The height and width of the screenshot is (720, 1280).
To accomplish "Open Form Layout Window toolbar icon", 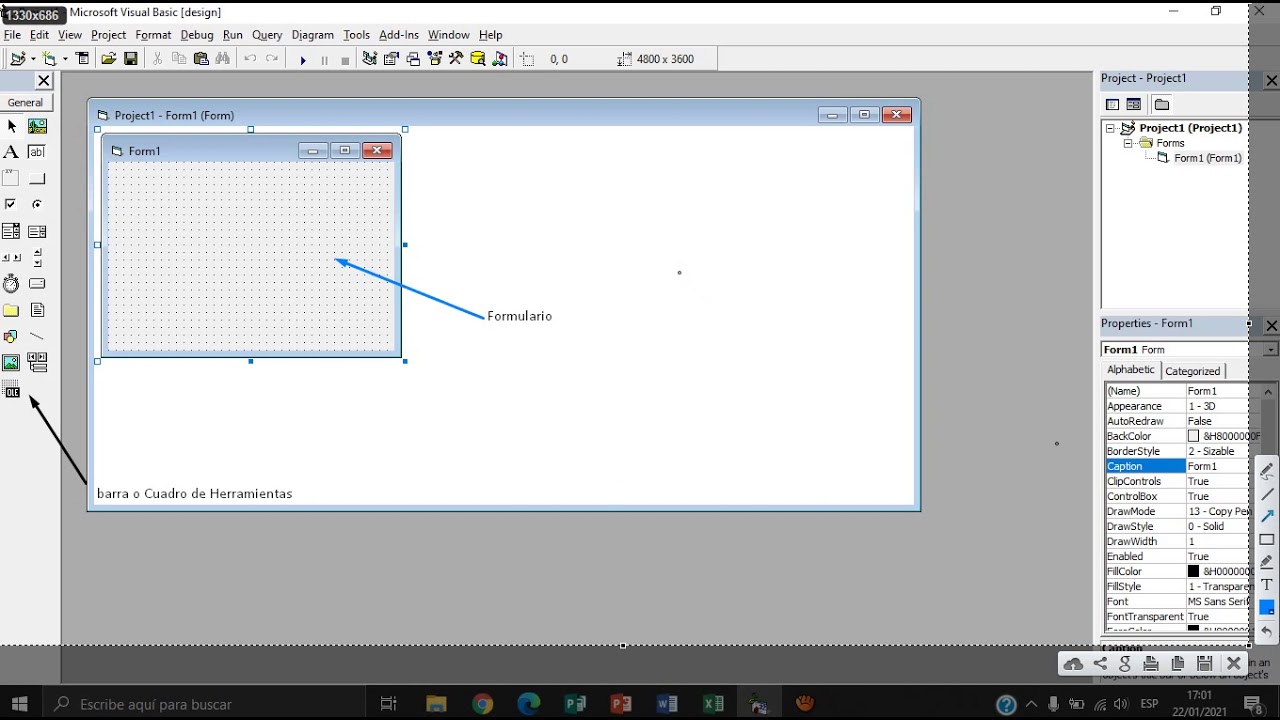I will point(413,59).
